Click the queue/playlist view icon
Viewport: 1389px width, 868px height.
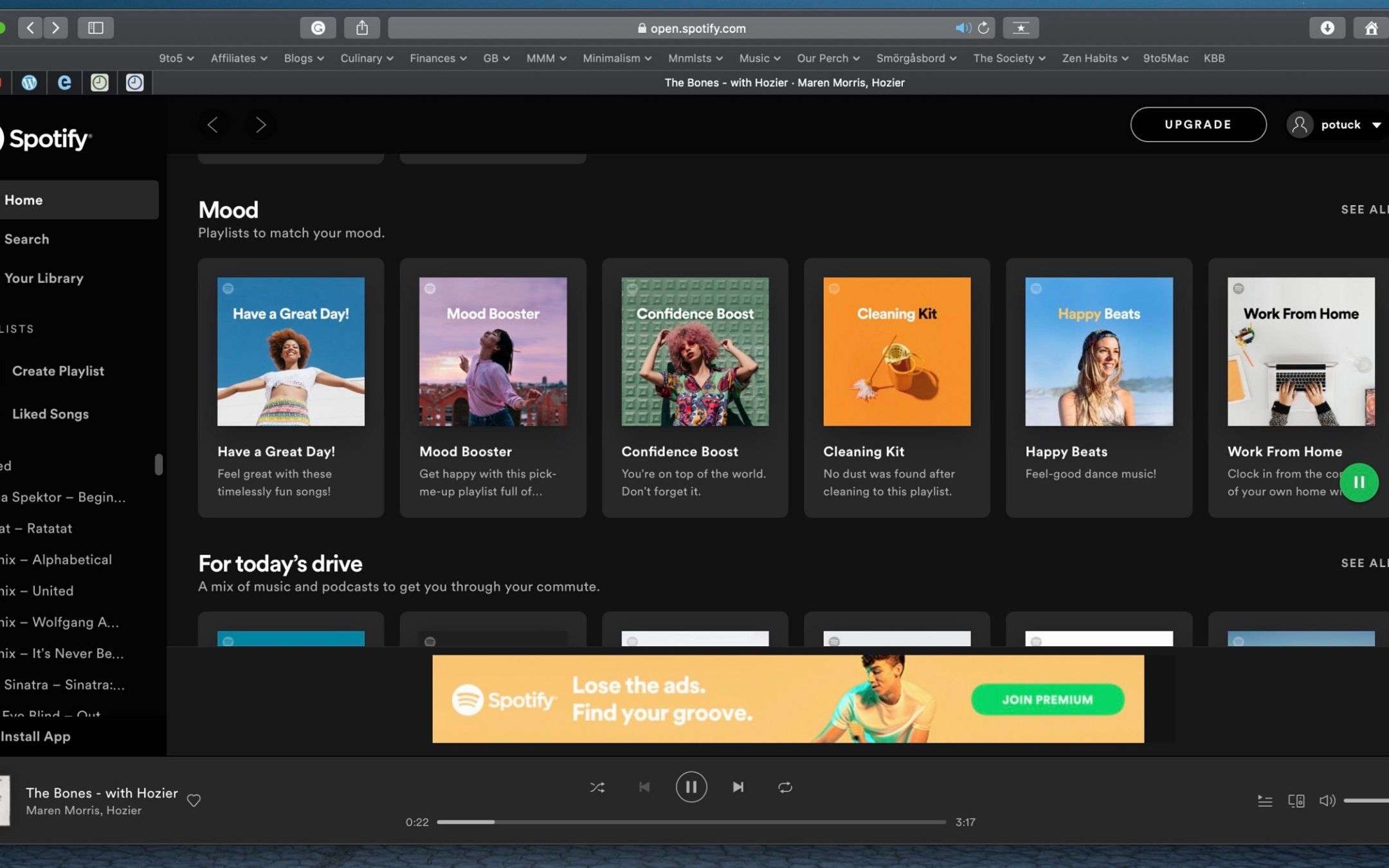1265,800
